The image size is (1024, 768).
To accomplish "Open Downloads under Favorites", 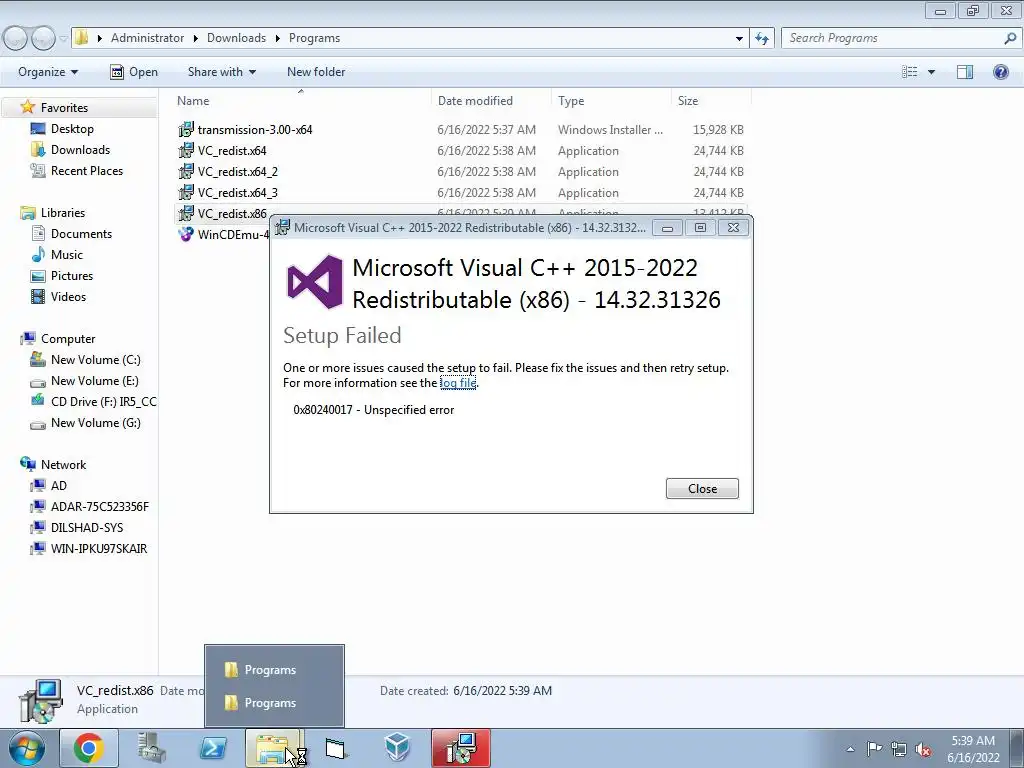I will [x=80, y=150].
